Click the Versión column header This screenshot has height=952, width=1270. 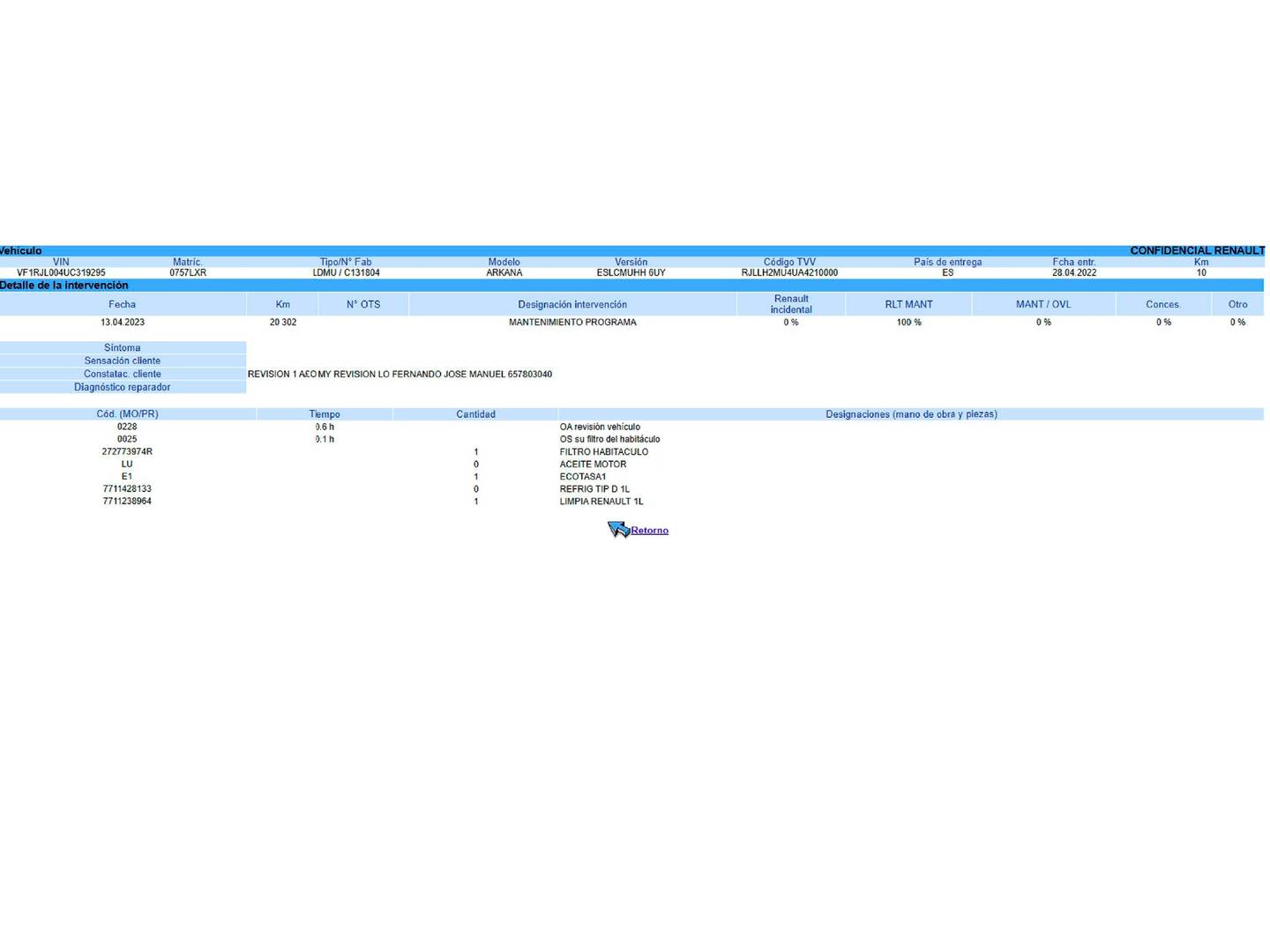(631, 262)
